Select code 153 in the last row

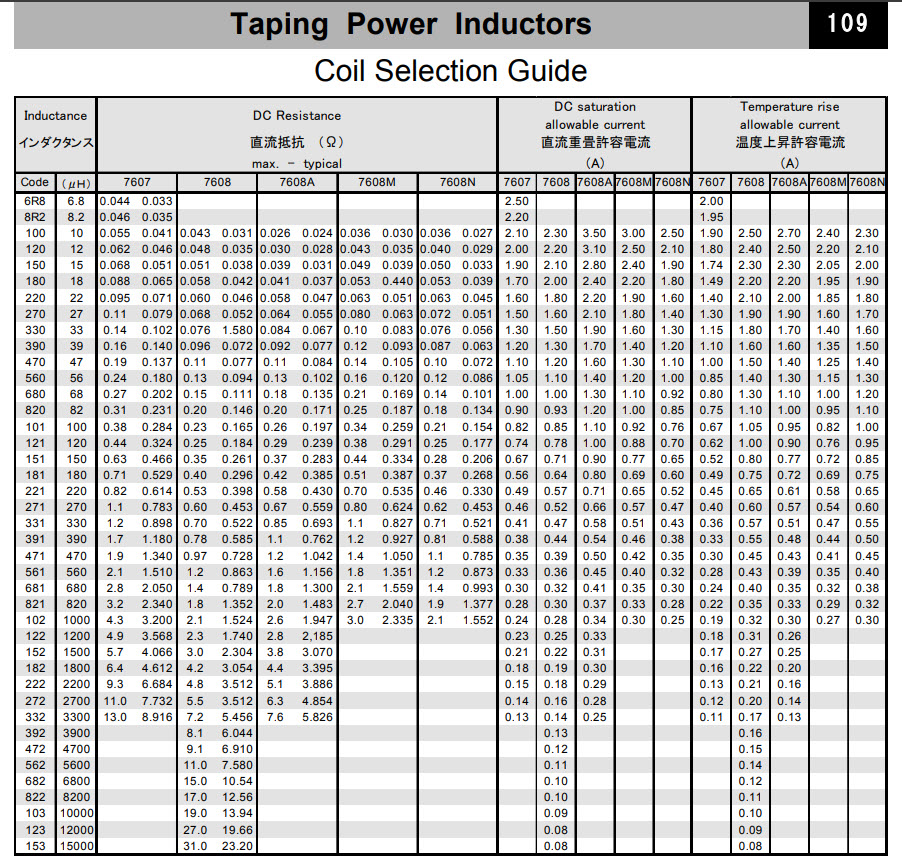pyautogui.click(x=34, y=845)
